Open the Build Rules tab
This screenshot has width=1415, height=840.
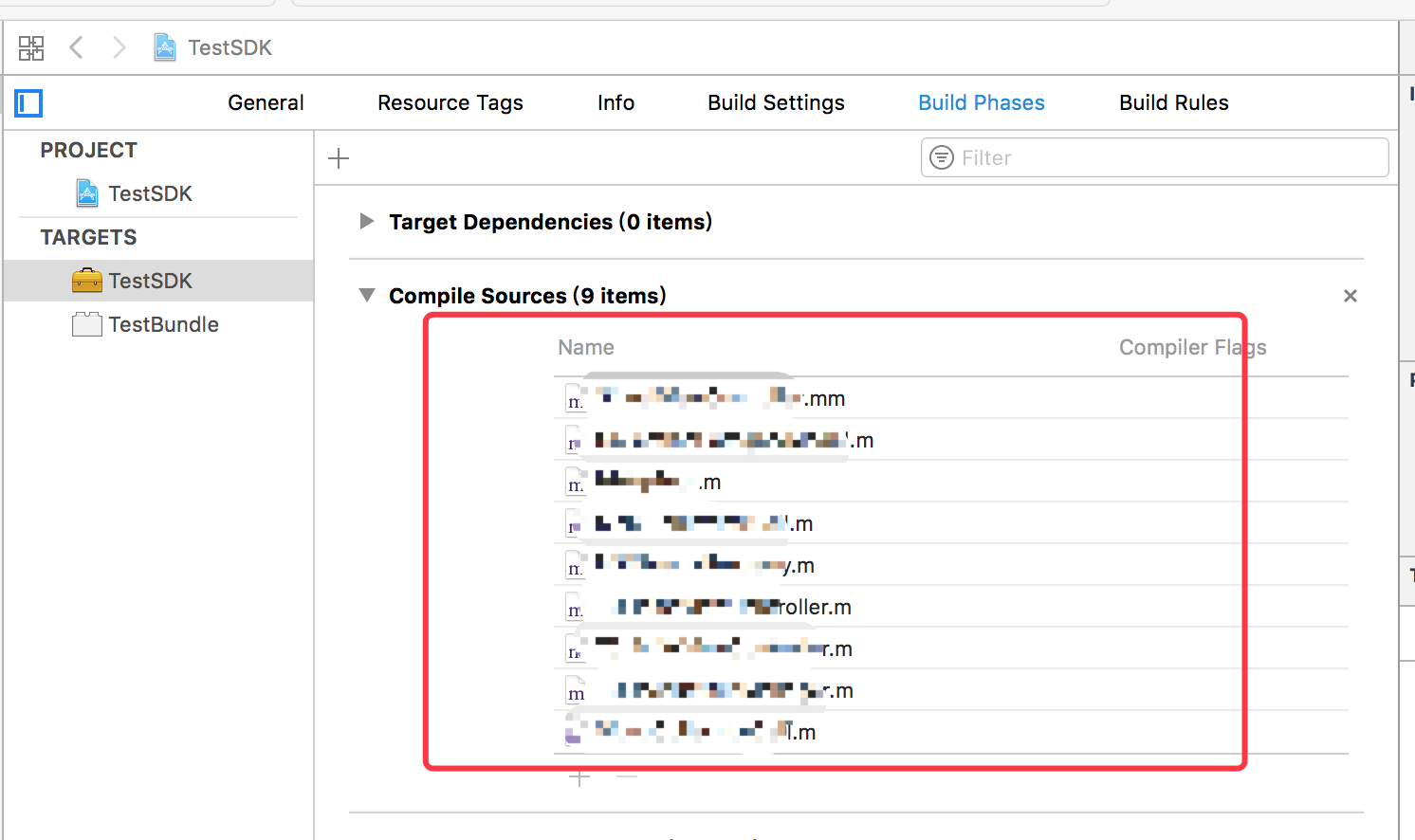pyautogui.click(x=1174, y=102)
